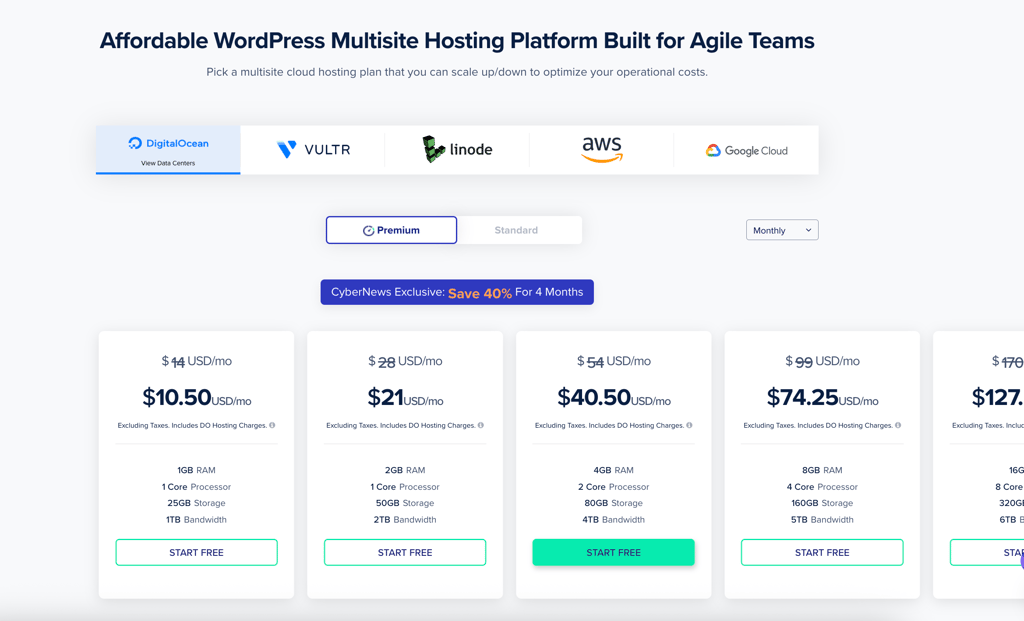Viewport: 1024px width, 621px height.
Task: Click the struck-through $28 USD/mo price
Action: pos(405,361)
